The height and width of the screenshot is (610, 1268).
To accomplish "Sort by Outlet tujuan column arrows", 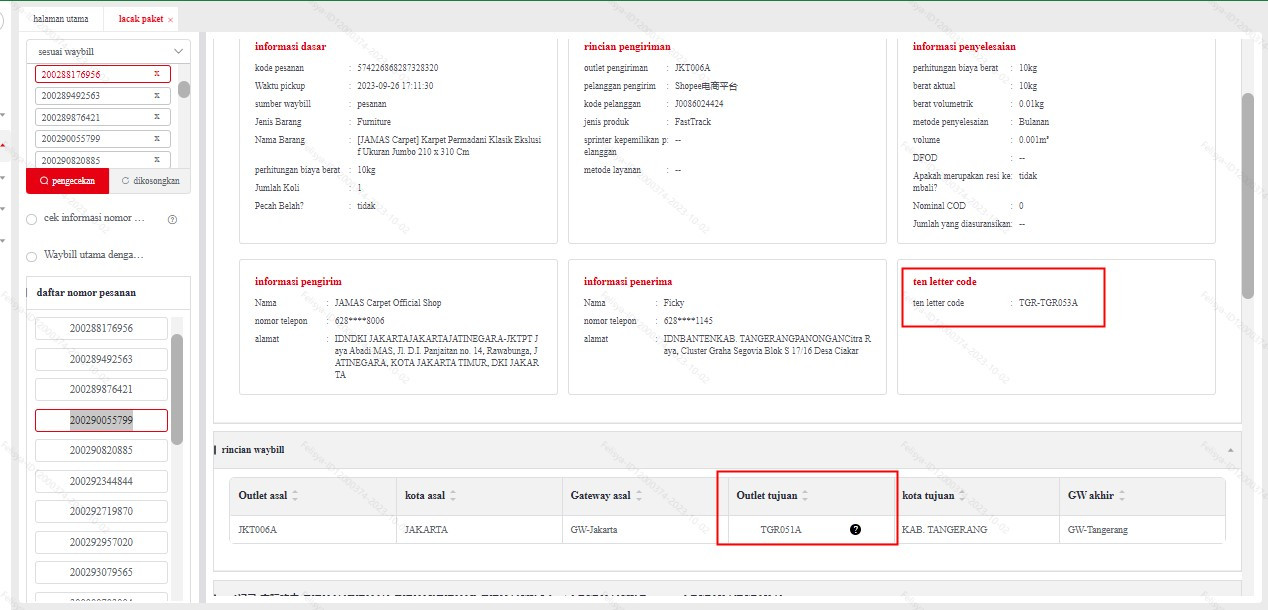I will pos(805,496).
